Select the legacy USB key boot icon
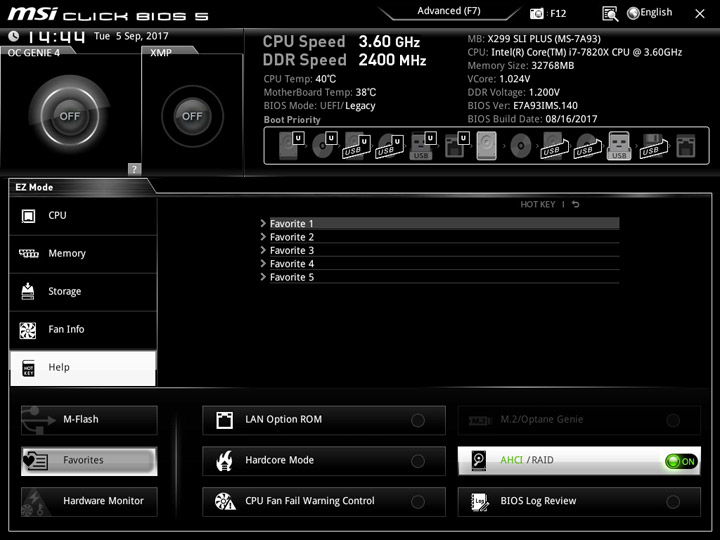Viewport: 720px width, 540px height. (619, 146)
